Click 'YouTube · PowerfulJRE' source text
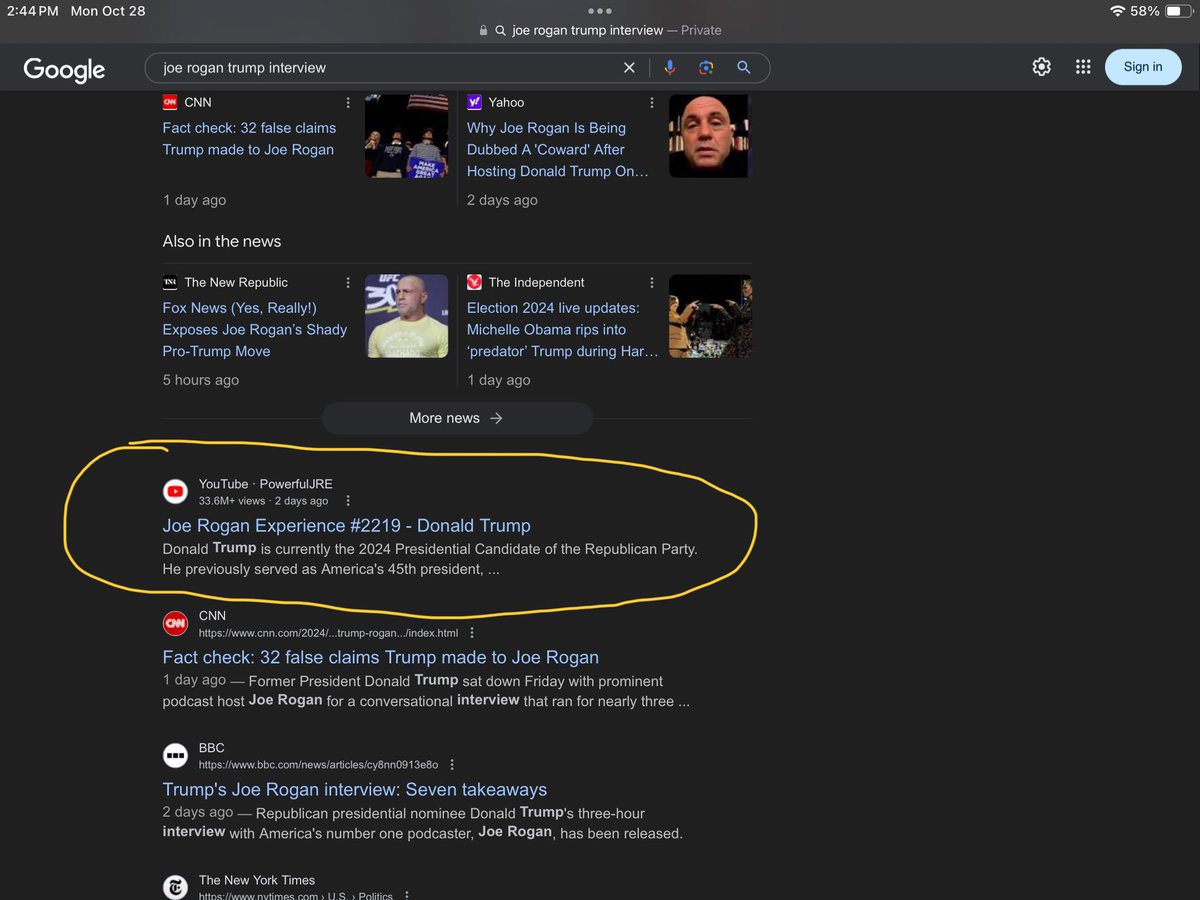 (x=266, y=484)
